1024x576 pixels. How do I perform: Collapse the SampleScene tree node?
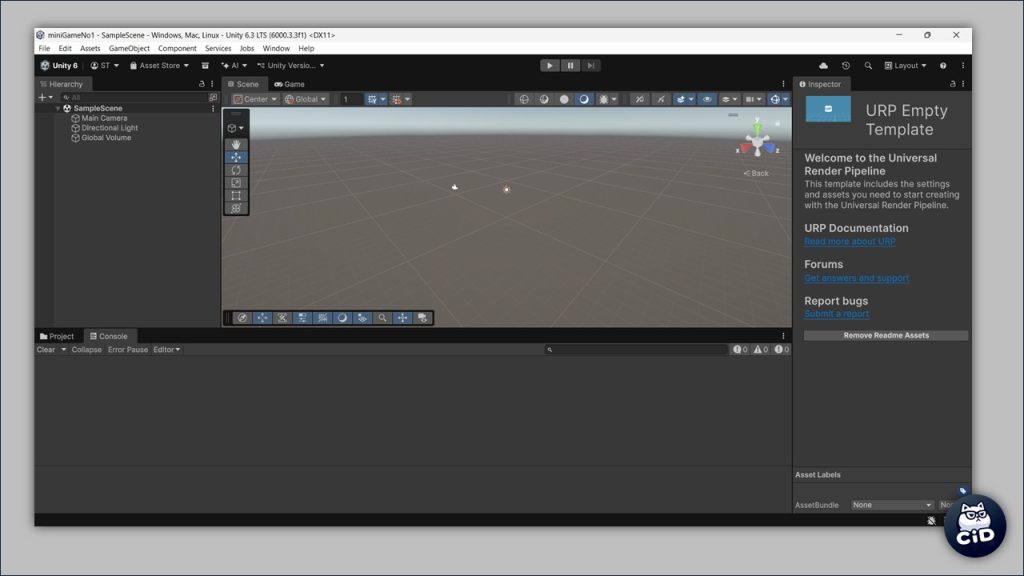(x=58, y=108)
